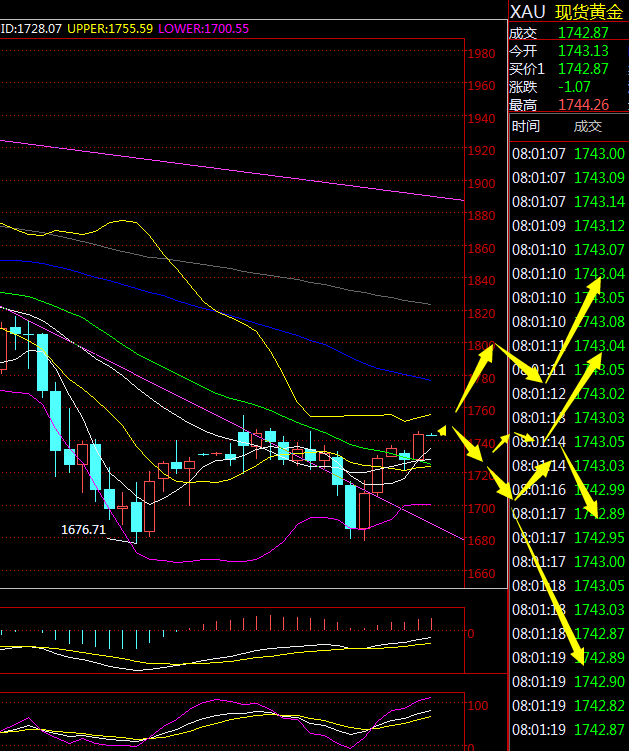This screenshot has width=629, height=751.
Task: Select the tick price 1742.99
Action: [x=599, y=489]
